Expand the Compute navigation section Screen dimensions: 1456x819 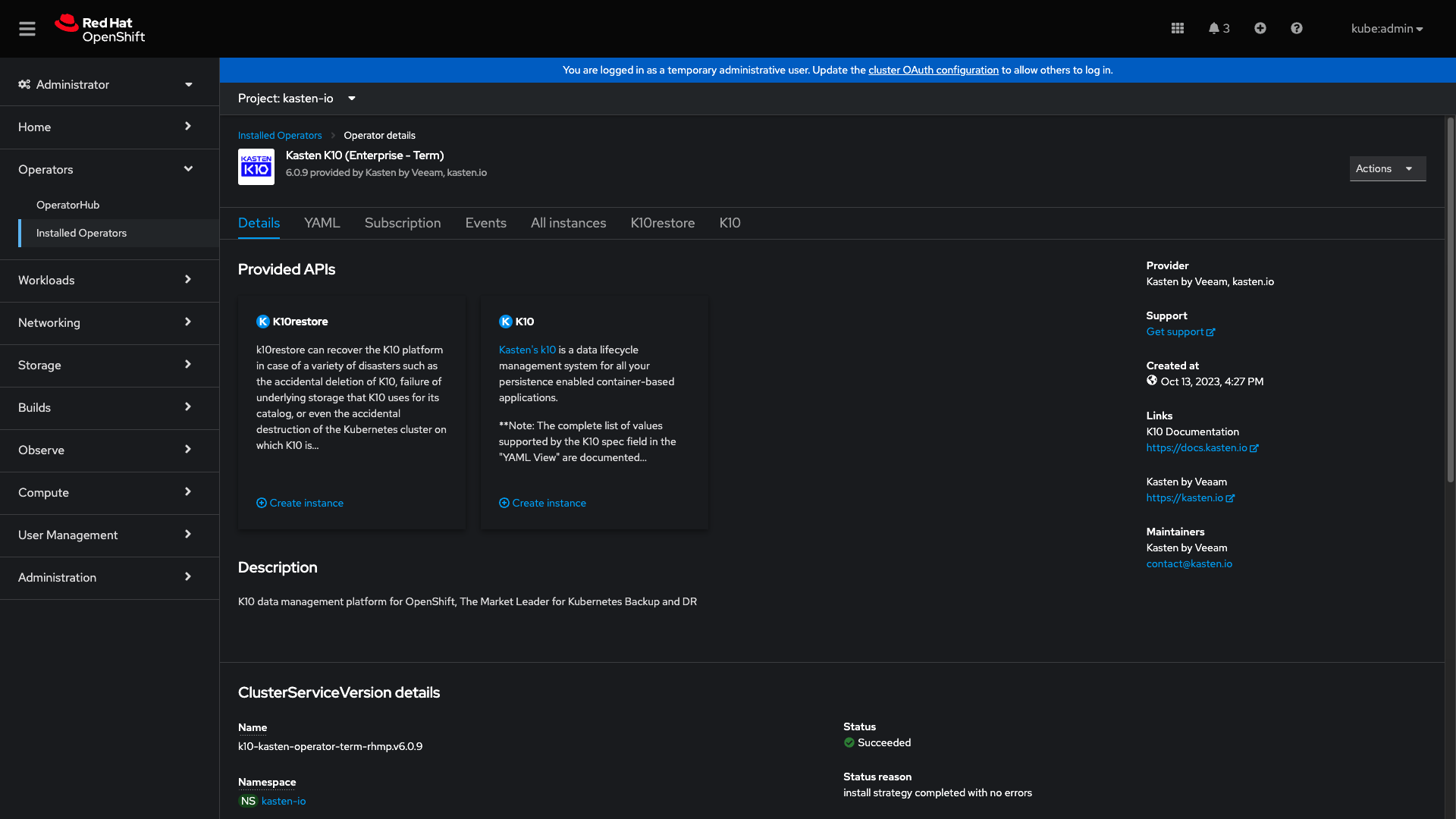tap(109, 492)
